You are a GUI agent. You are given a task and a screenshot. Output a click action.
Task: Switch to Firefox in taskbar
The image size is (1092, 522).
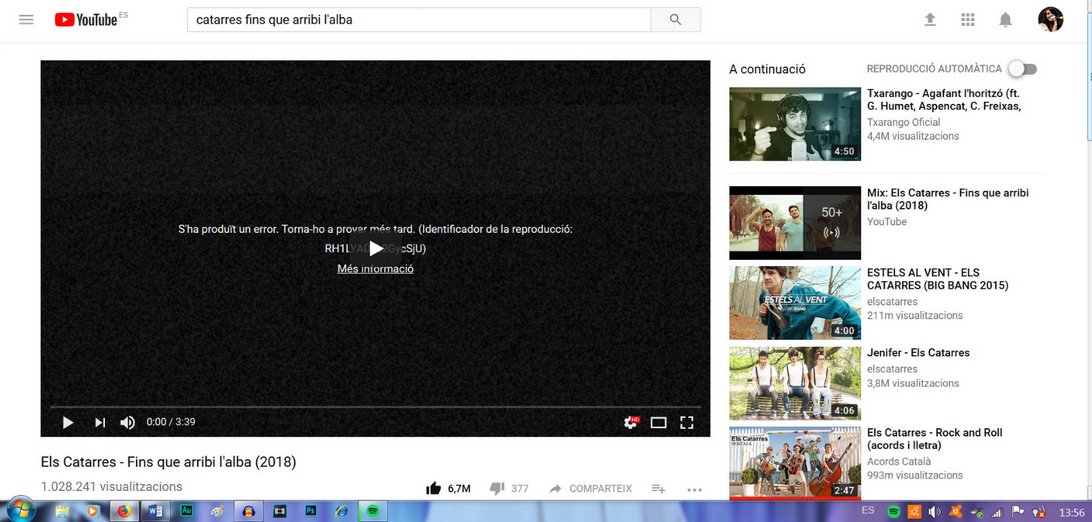124,511
